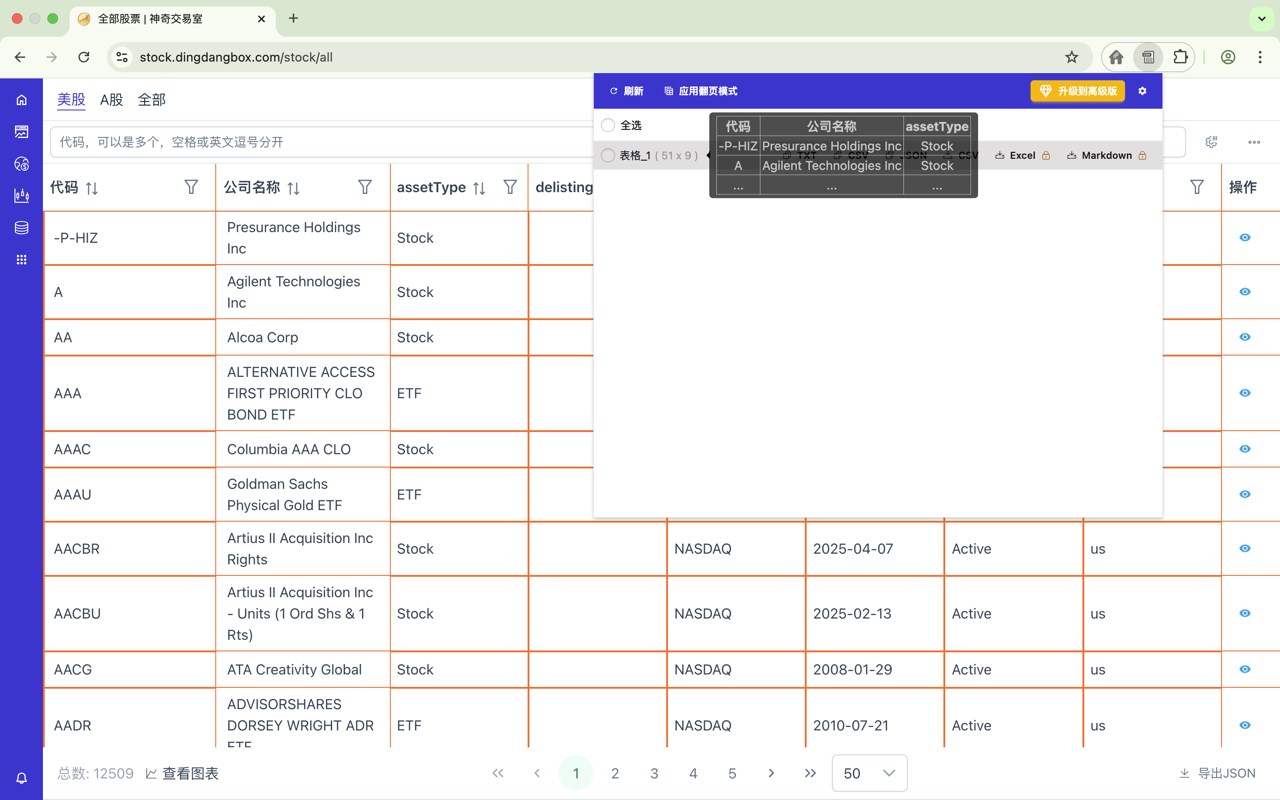Open a new browser tab
This screenshot has width=1280, height=800.
[x=293, y=18]
